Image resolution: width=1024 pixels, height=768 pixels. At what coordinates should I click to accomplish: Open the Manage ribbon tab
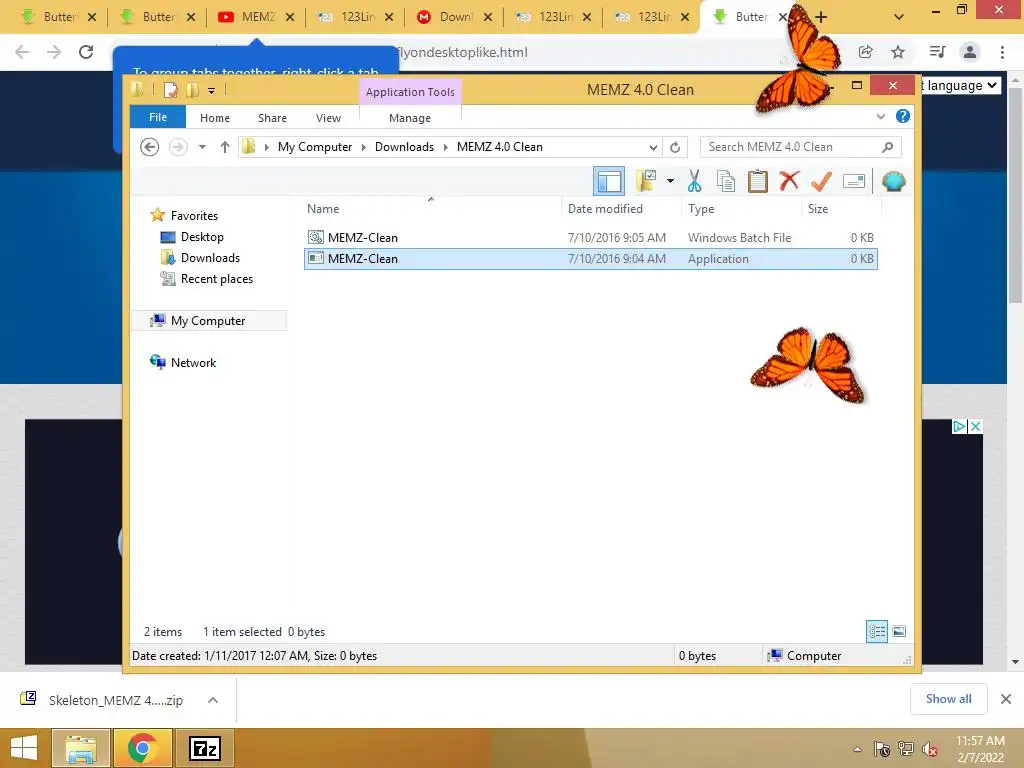click(410, 118)
